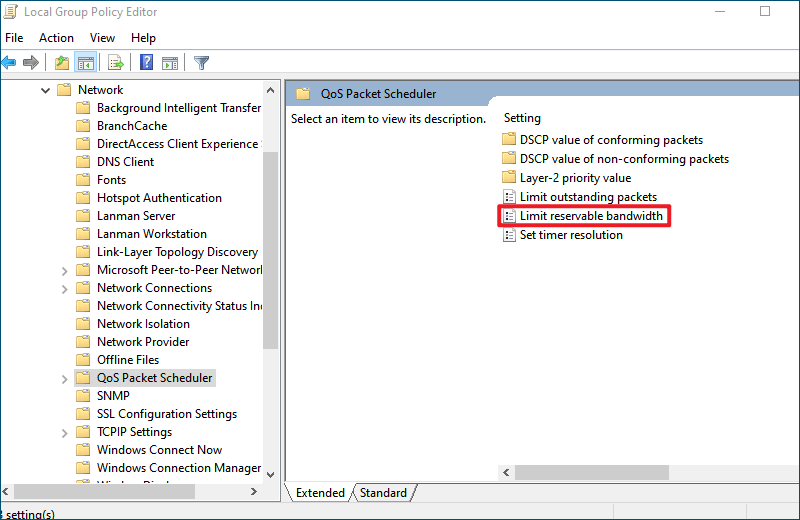800x520 pixels.
Task: Click folder icon next to Offline Files
Action: [83, 360]
